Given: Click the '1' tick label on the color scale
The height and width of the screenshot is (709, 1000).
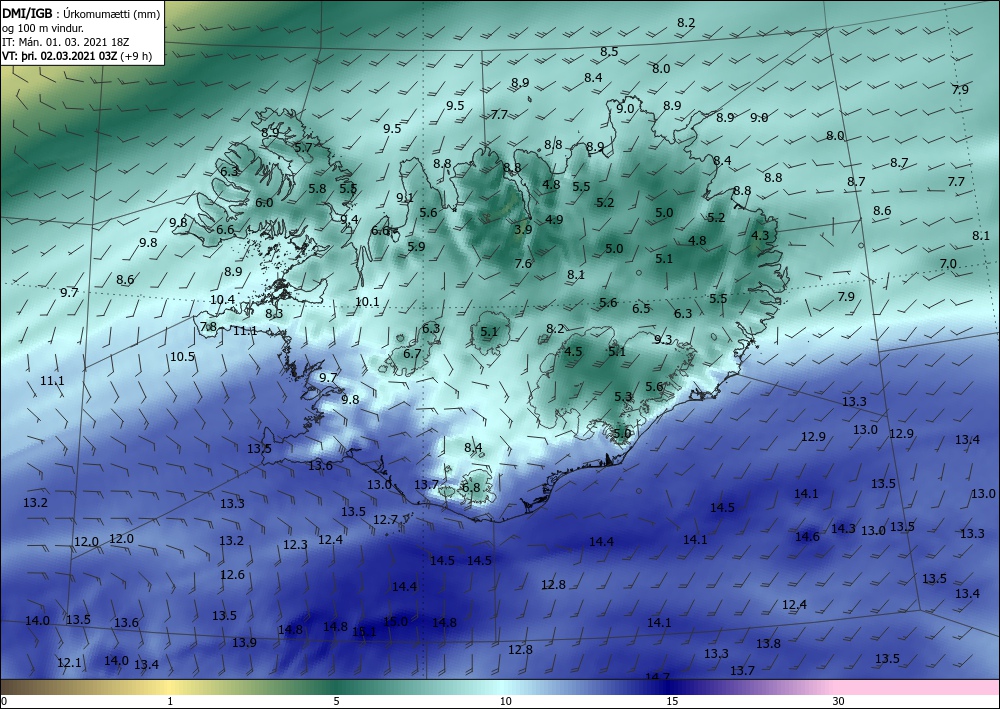Looking at the screenshot, I should (x=170, y=702).
